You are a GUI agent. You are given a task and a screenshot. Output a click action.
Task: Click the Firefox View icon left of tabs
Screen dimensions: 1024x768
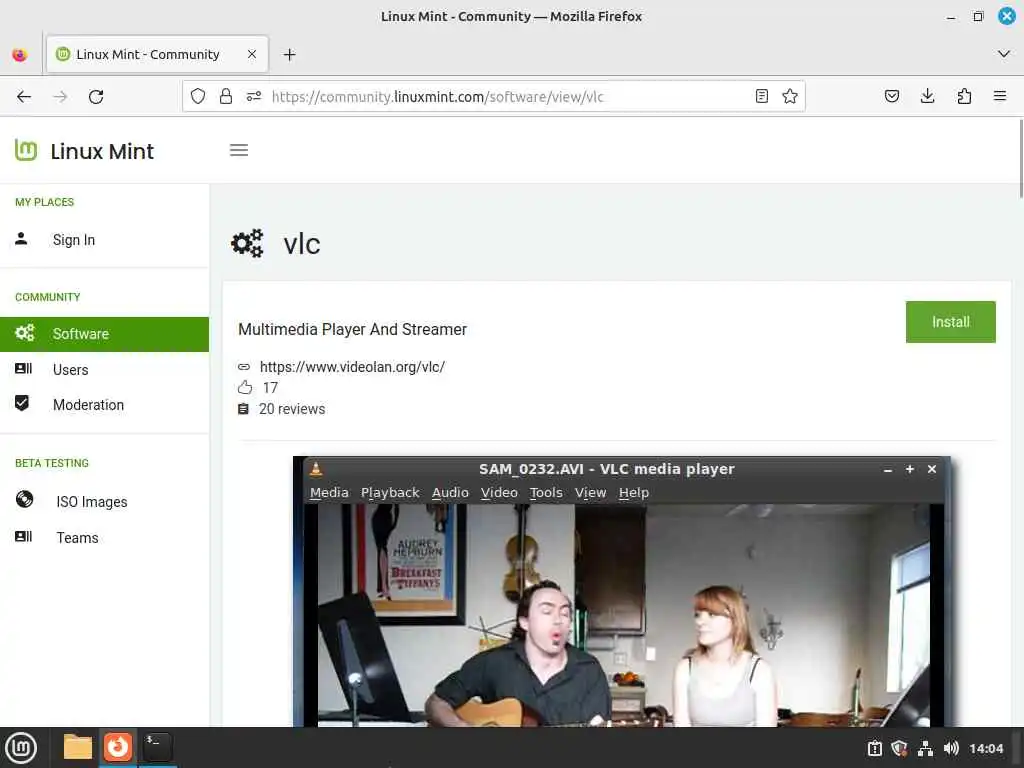pos(20,55)
